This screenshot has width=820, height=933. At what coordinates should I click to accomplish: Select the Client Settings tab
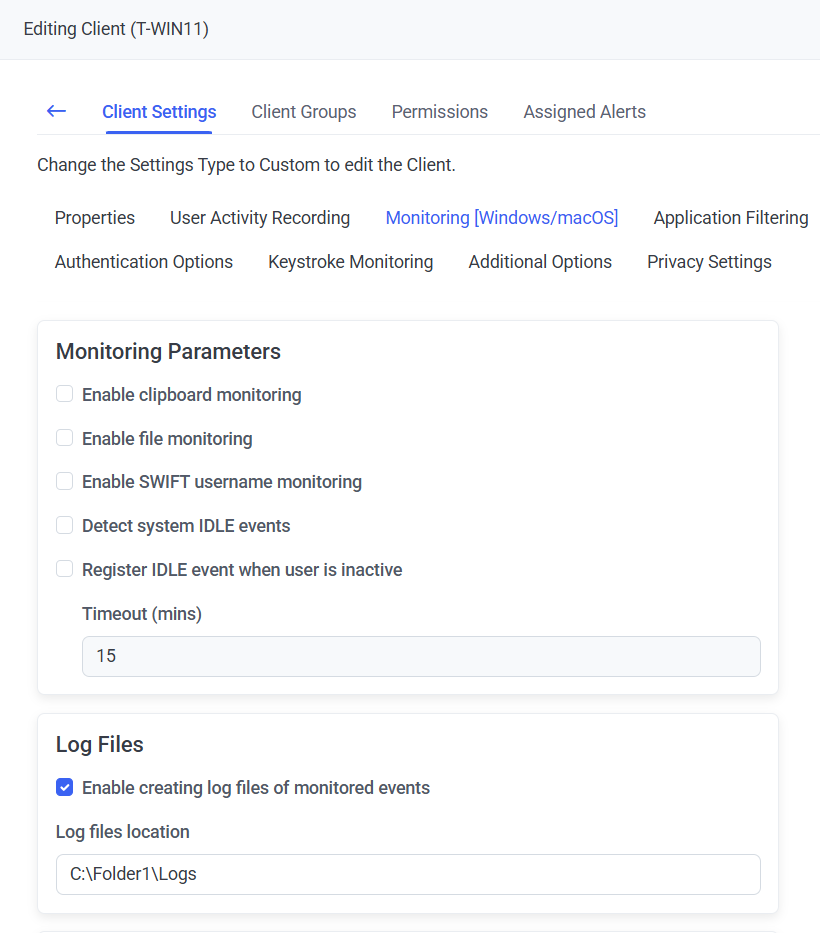(159, 112)
